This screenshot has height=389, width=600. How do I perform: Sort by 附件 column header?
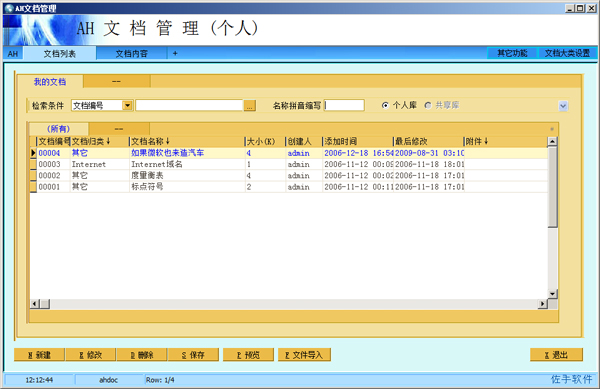[x=505, y=142]
